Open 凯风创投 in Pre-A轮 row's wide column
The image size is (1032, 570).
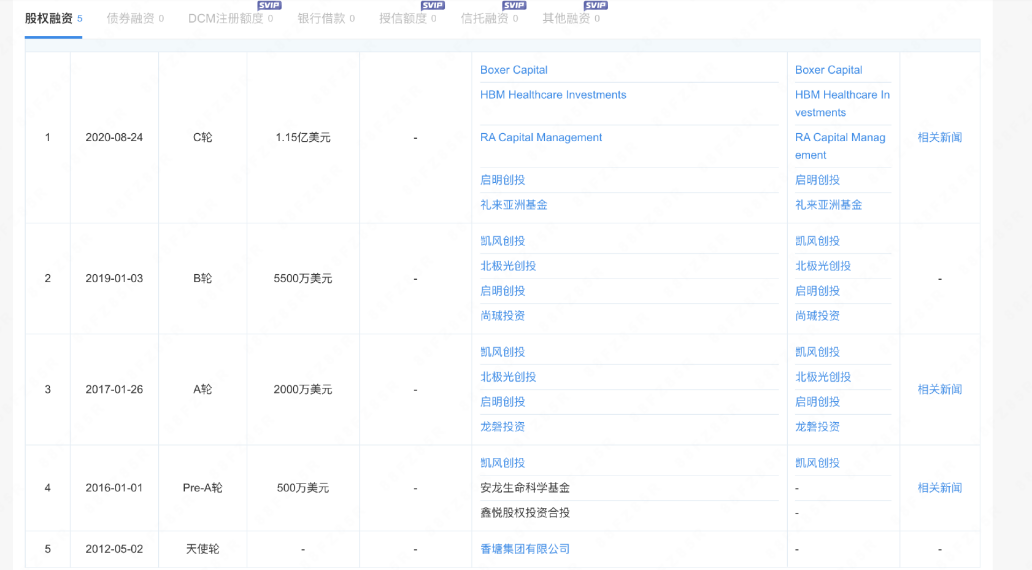(x=502, y=463)
